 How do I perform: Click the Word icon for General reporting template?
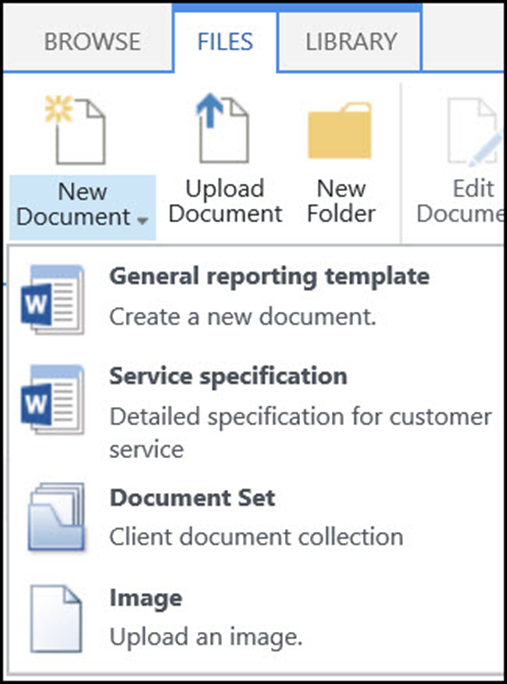click(52, 300)
